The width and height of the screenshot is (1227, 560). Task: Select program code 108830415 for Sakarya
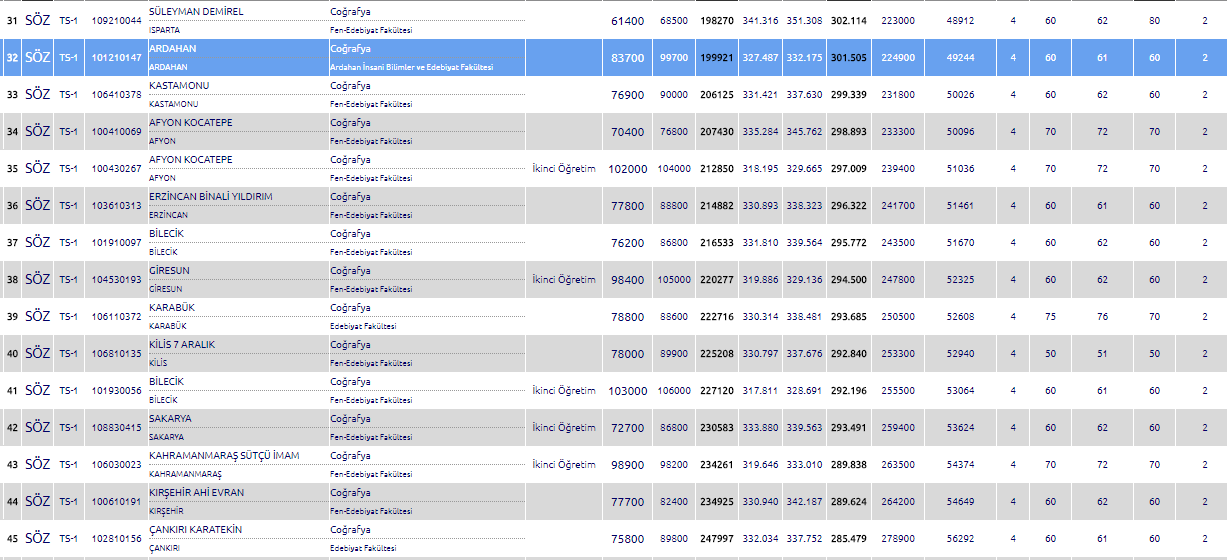tap(116, 428)
